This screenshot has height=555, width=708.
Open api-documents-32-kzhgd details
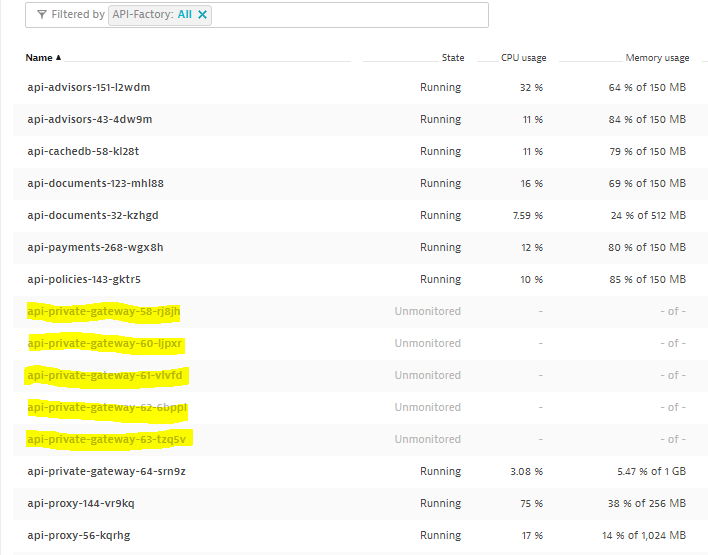pos(92,216)
